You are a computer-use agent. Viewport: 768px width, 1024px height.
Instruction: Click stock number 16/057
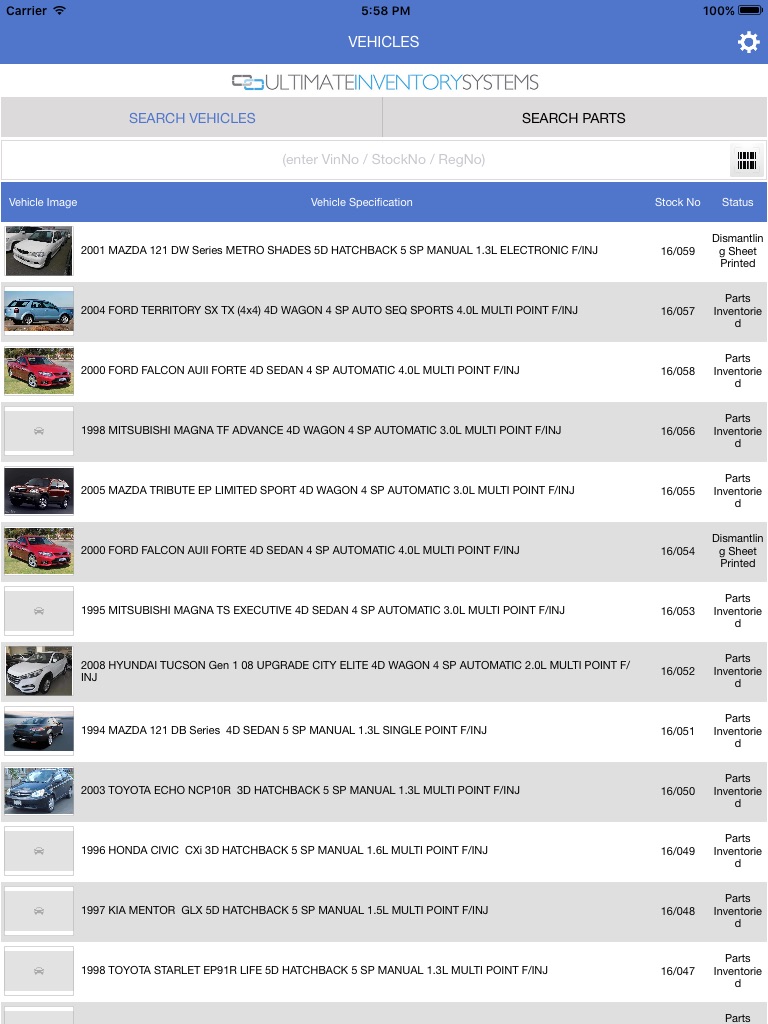[678, 312]
